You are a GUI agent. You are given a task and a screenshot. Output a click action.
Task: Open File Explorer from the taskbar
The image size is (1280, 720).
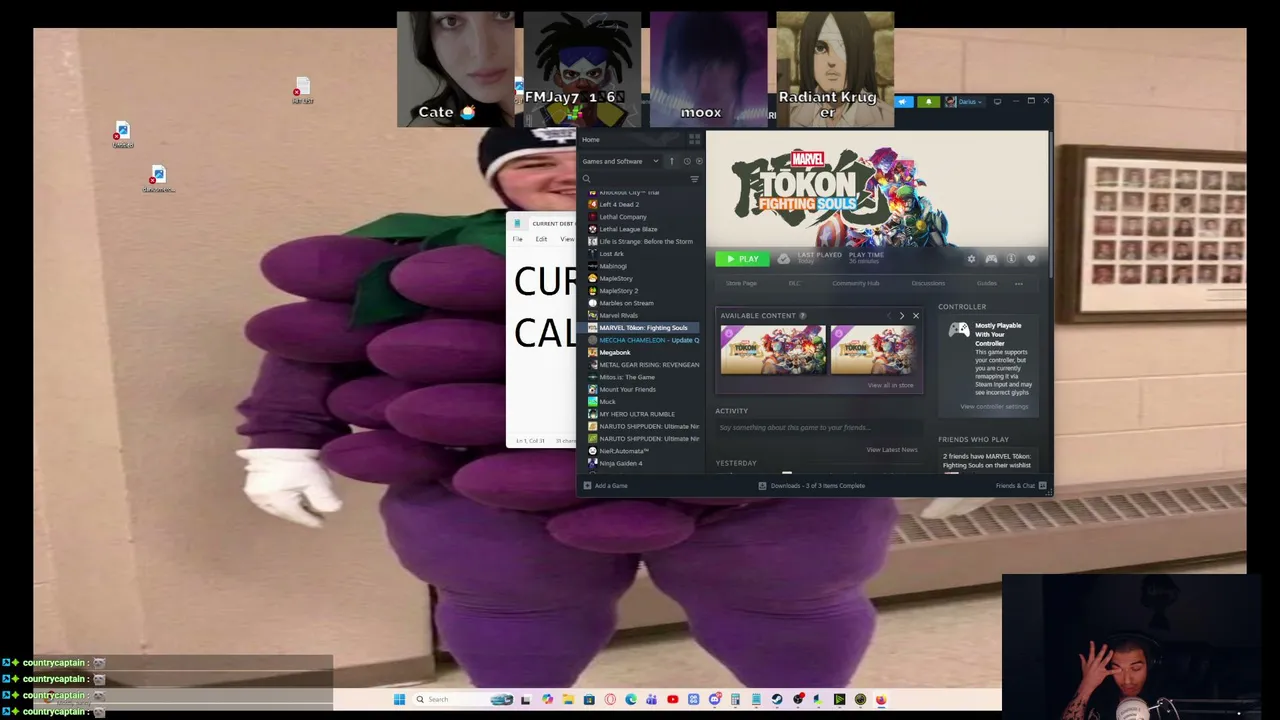[x=567, y=699]
